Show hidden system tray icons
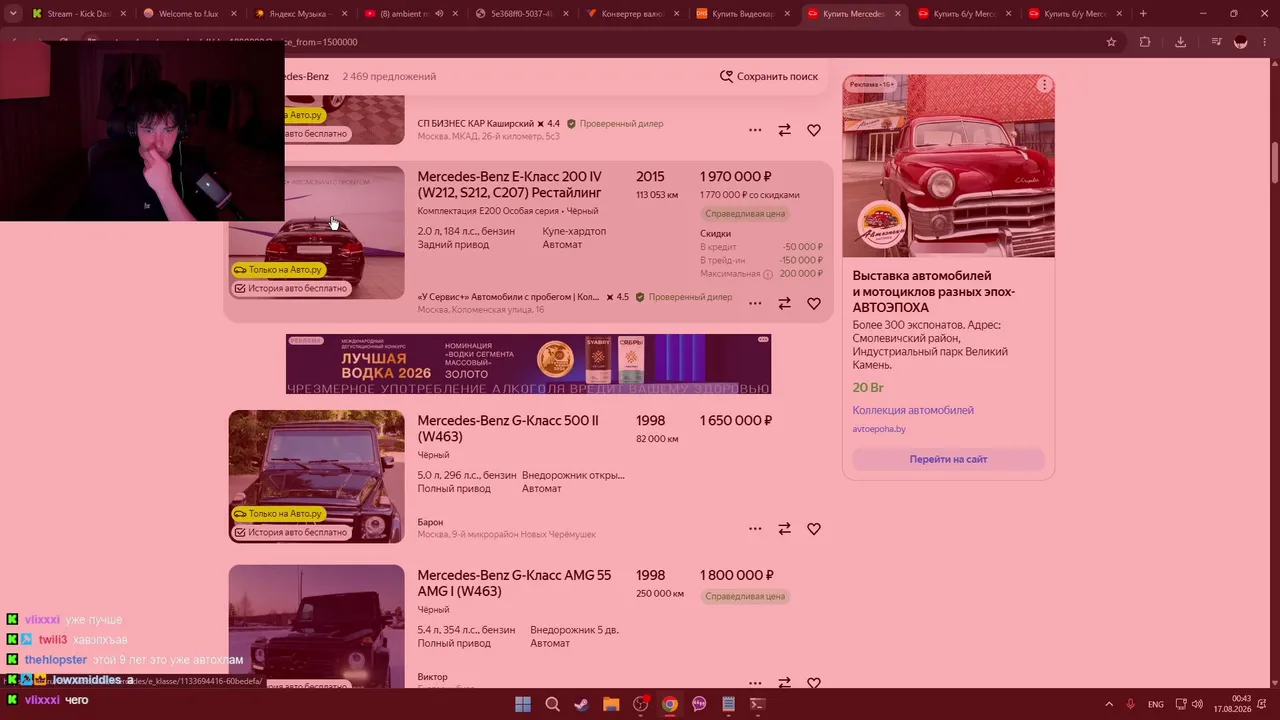The height and width of the screenshot is (720, 1280). [1110, 704]
